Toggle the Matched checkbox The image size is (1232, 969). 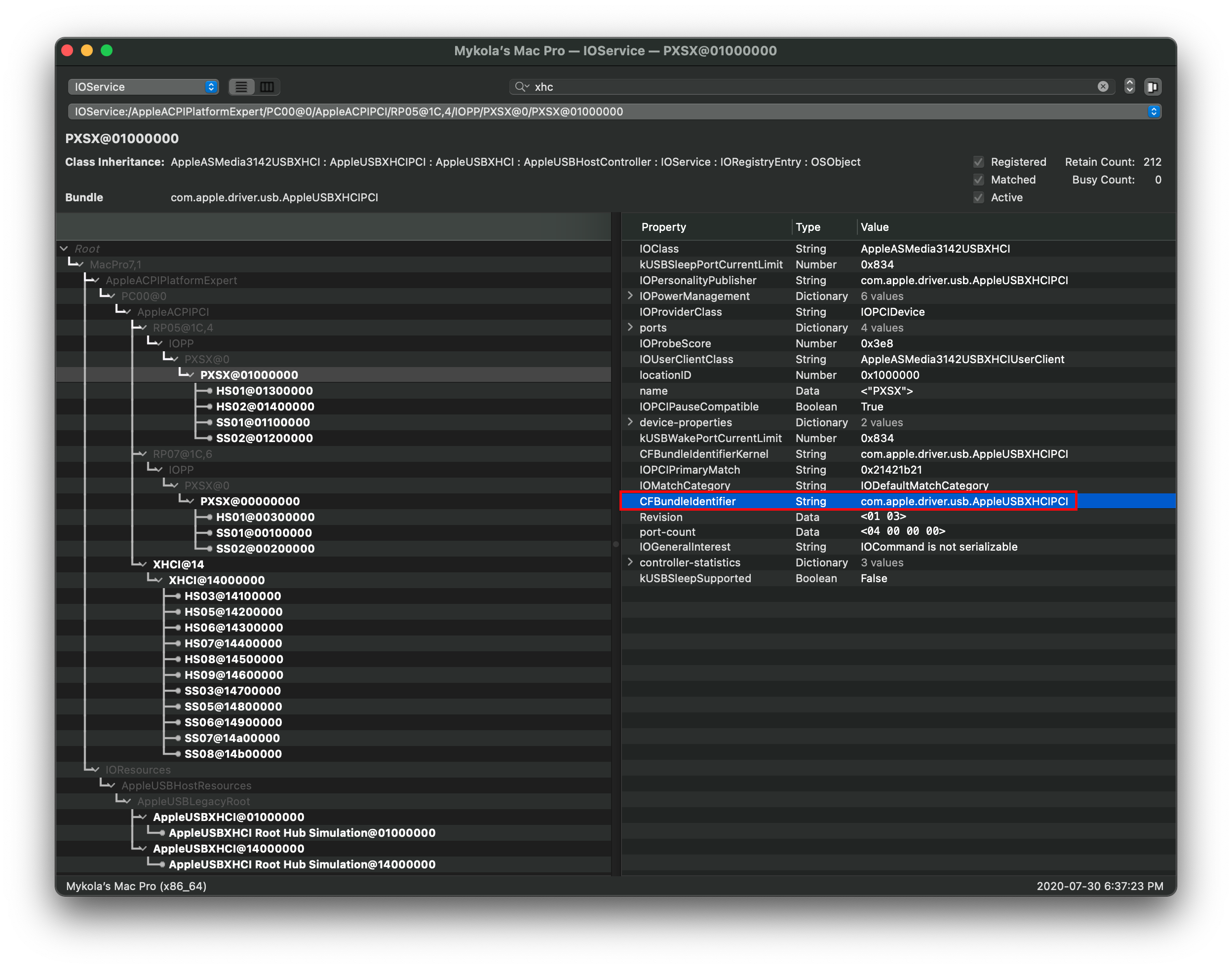tap(978, 180)
